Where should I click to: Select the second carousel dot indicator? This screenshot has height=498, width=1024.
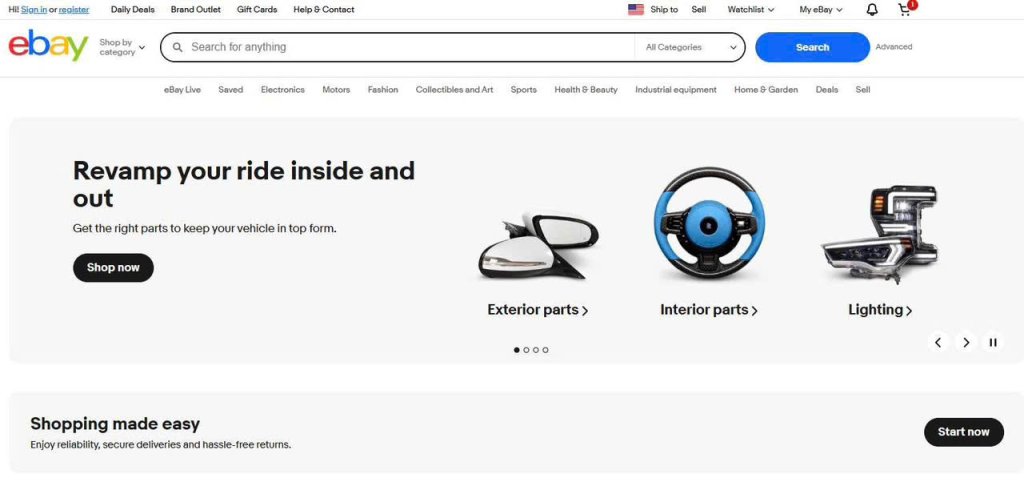click(526, 350)
